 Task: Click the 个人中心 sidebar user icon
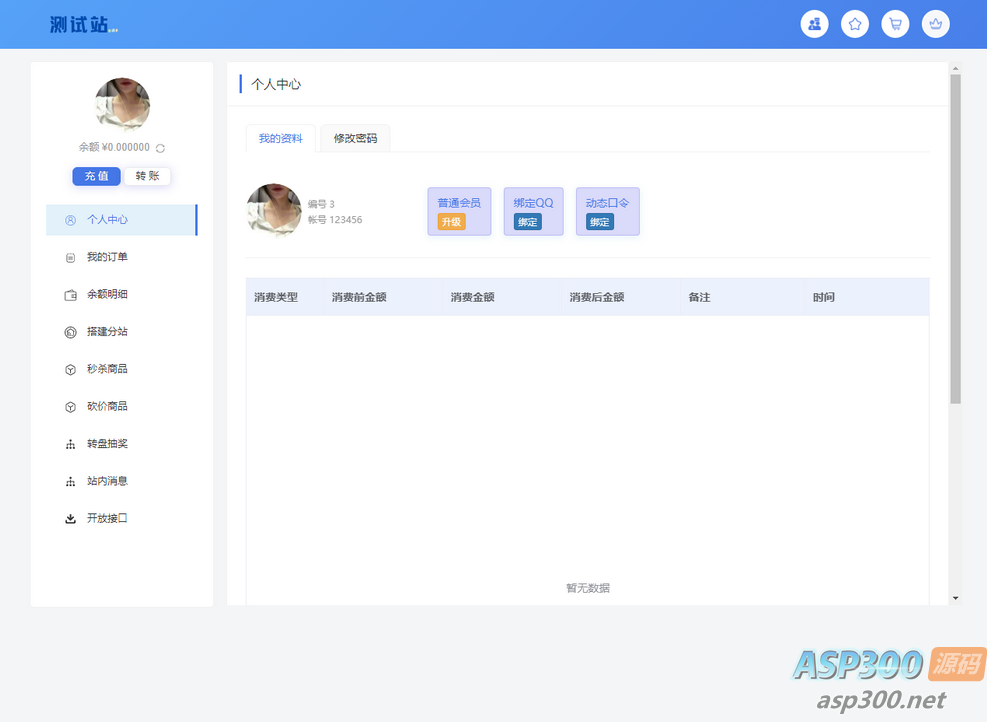point(70,220)
